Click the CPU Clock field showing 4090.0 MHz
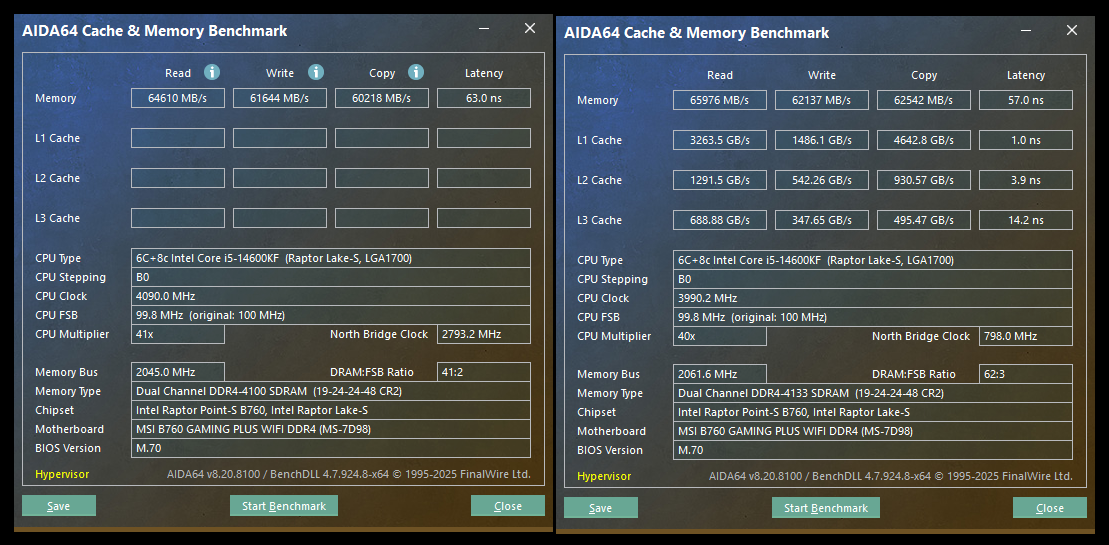Screen dimensions: 1109x545 (x=331, y=296)
